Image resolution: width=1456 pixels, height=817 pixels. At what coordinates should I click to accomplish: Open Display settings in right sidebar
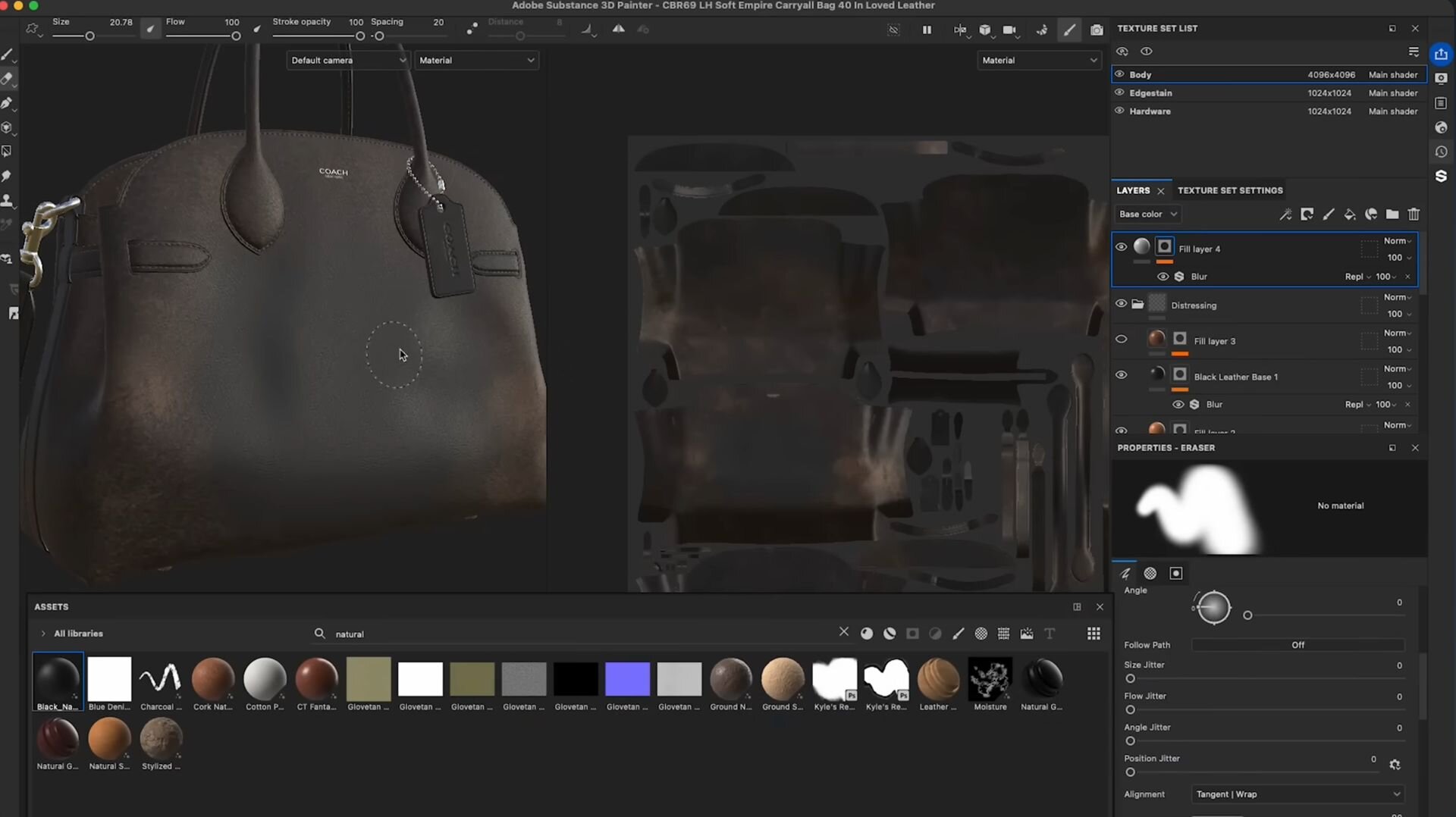click(1441, 78)
